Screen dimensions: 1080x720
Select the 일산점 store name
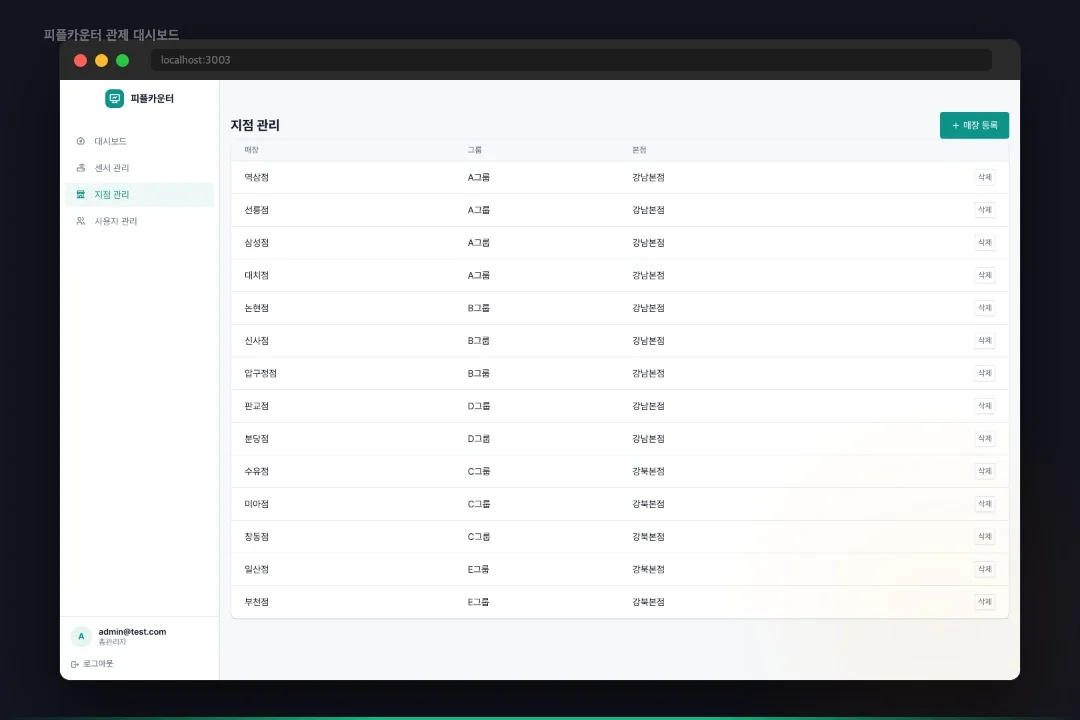[x=256, y=569]
